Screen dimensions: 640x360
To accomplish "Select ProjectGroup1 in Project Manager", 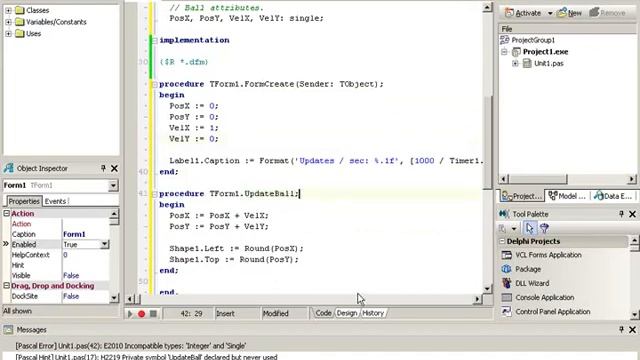I will pyautogui.click(x=533, y=40).
